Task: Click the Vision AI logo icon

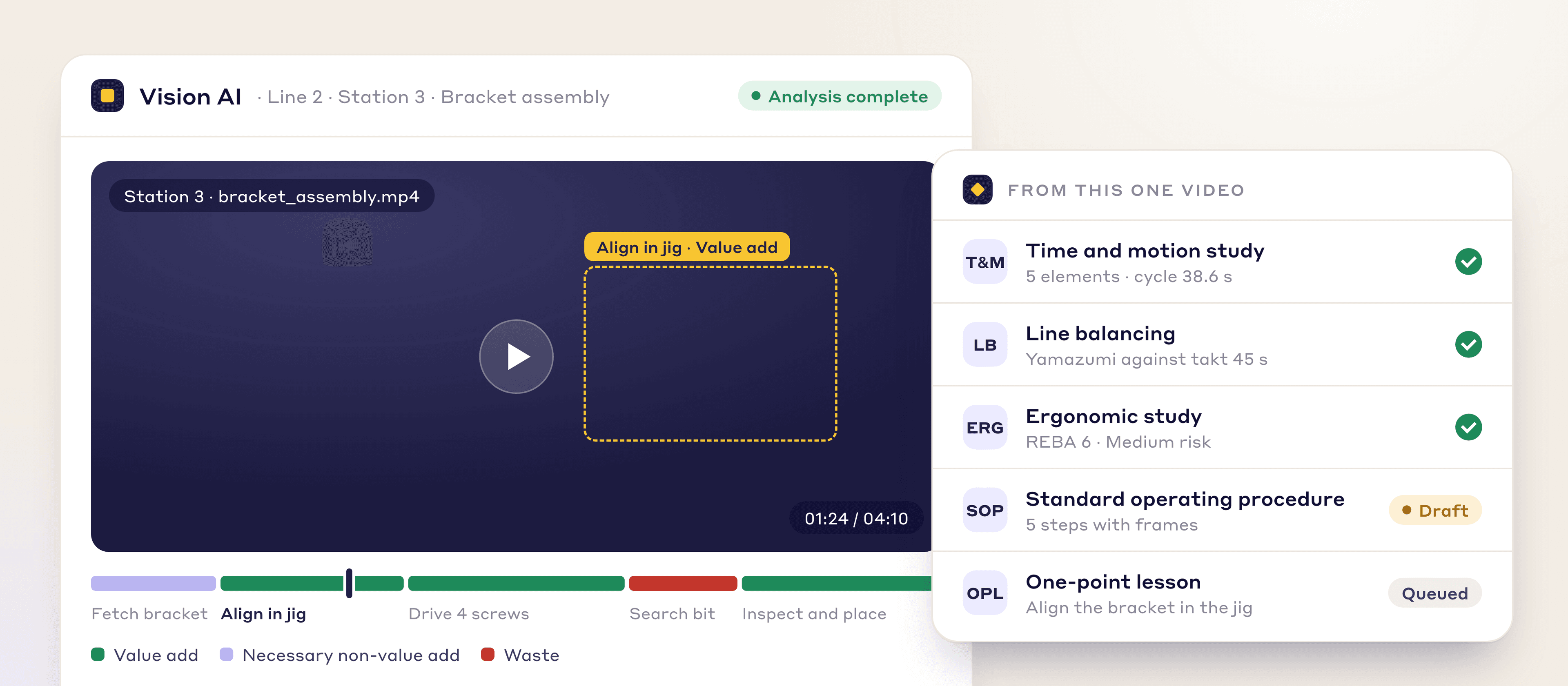Action: pos(107,95)
